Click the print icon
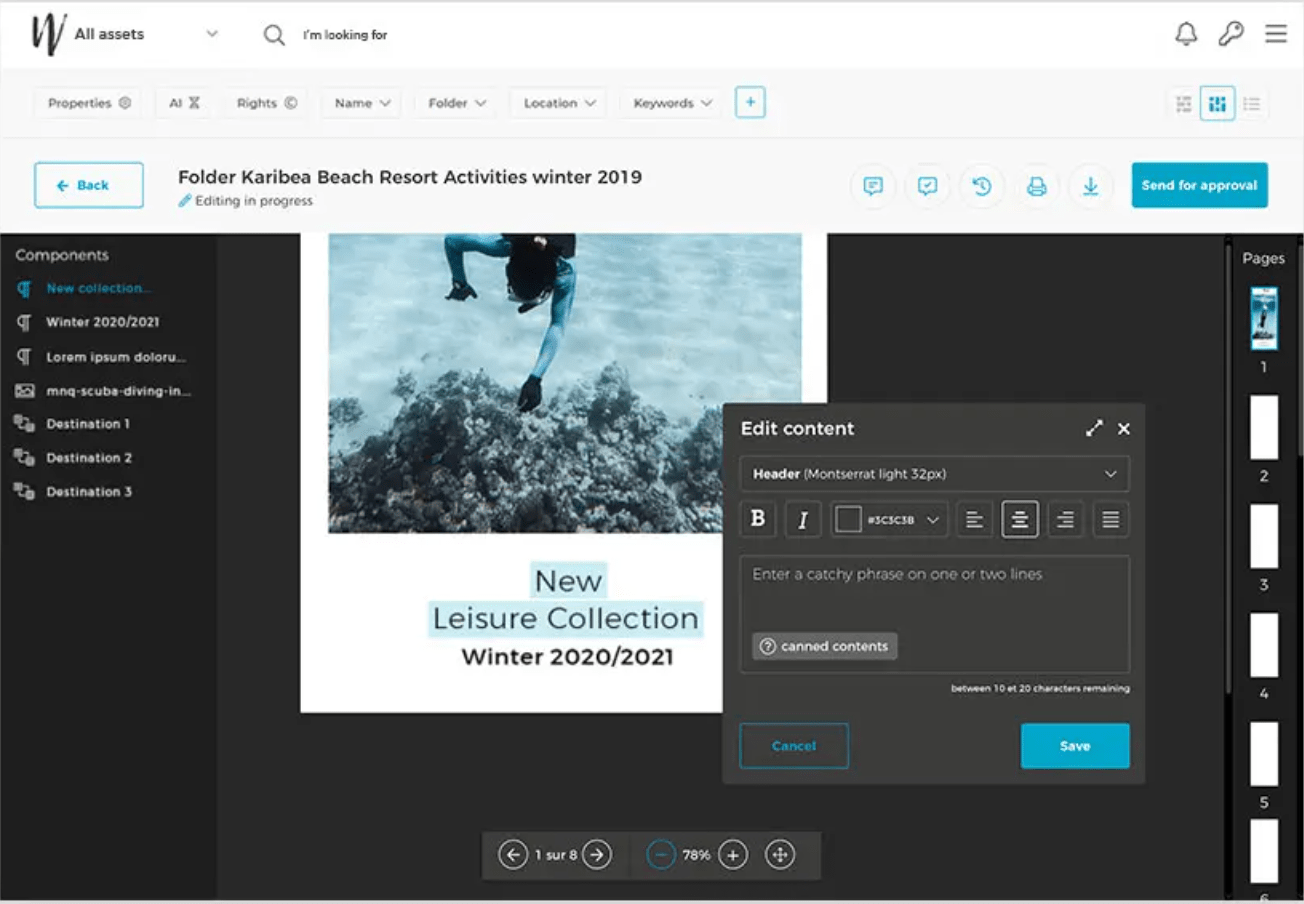Screen dimensions: 1304x904 1037,186
